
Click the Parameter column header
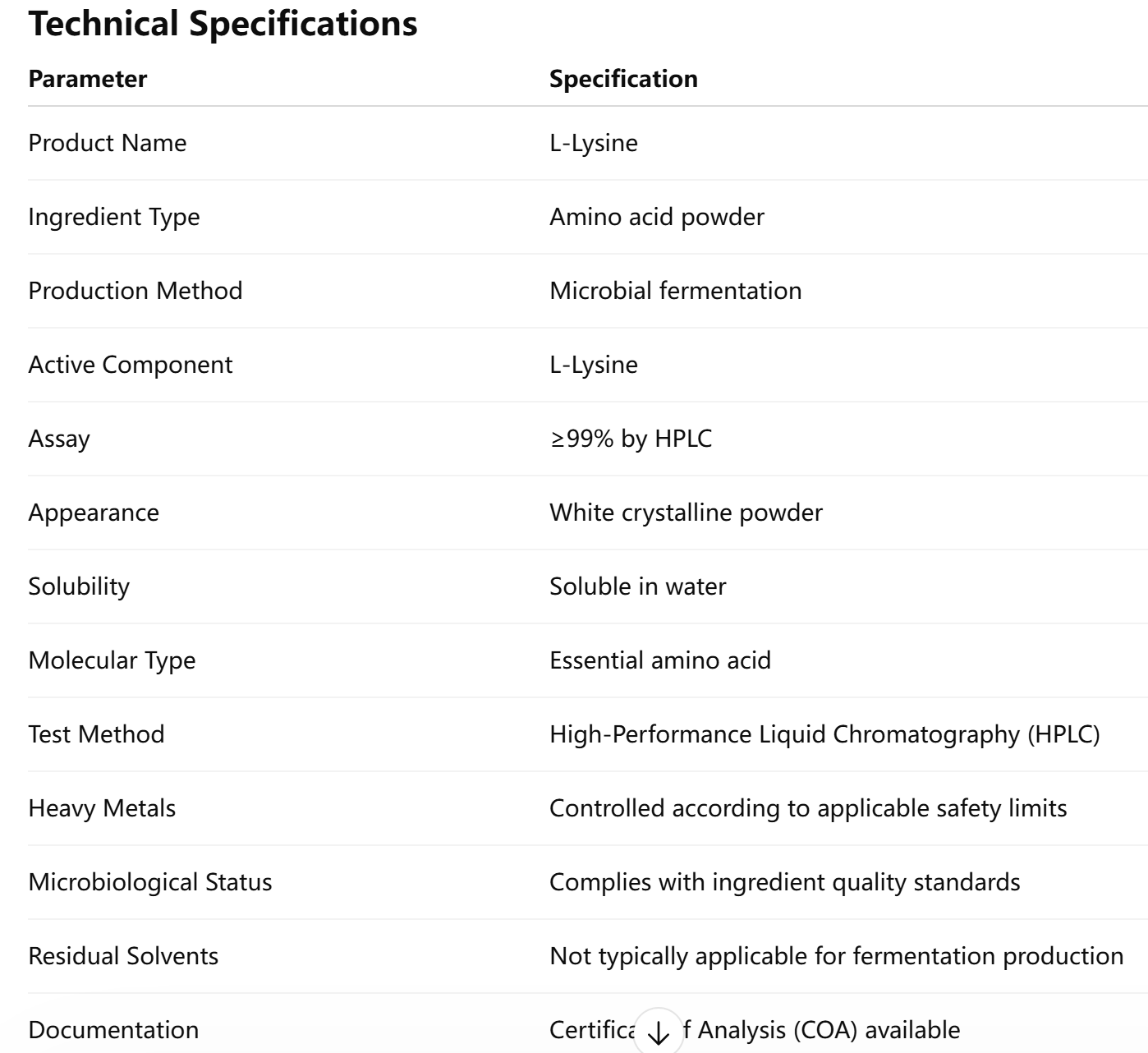pyautogui.click(x=88, y=79)
